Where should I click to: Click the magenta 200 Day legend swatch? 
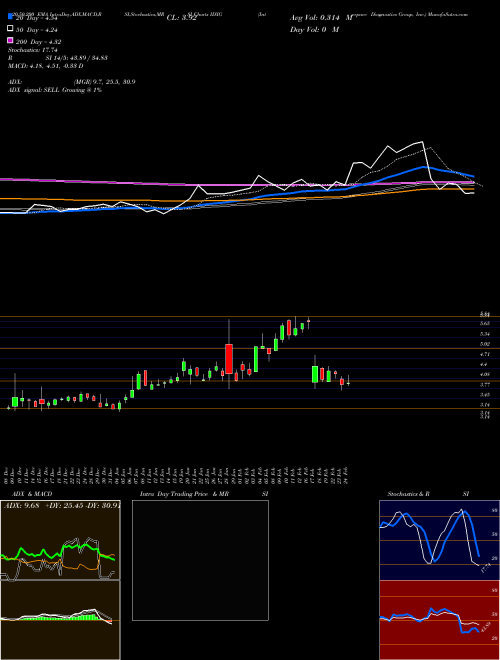click(10, 40)
